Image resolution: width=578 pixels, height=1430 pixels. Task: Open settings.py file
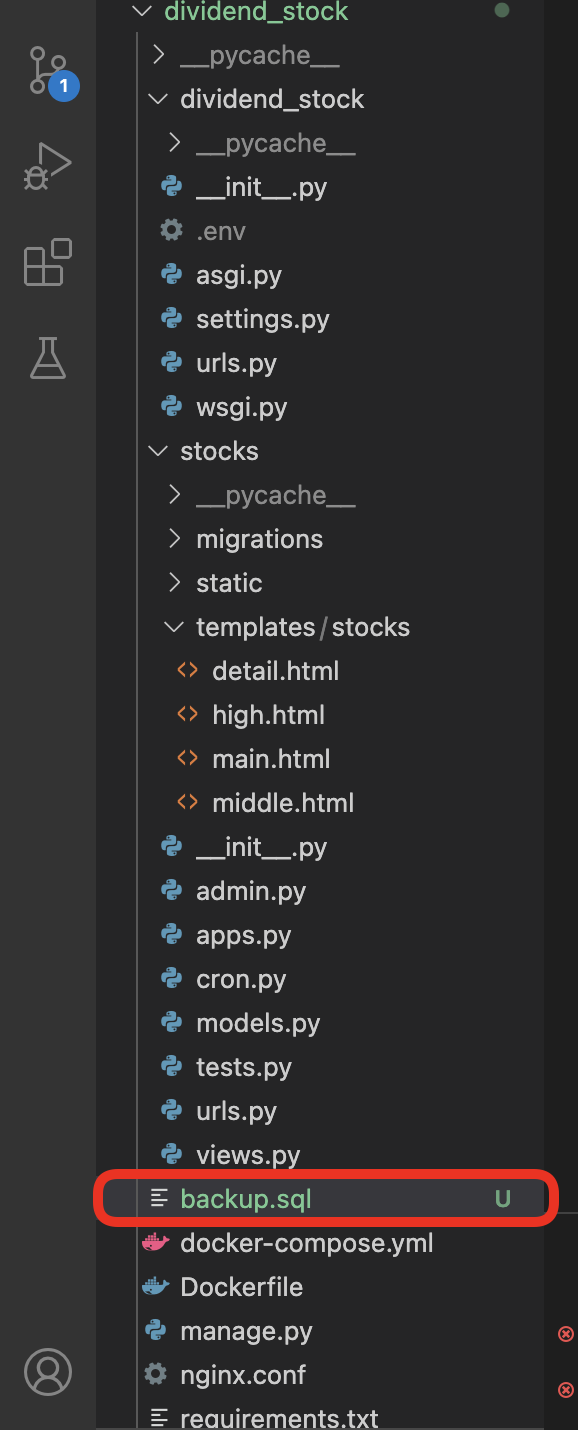click(262, 319)
